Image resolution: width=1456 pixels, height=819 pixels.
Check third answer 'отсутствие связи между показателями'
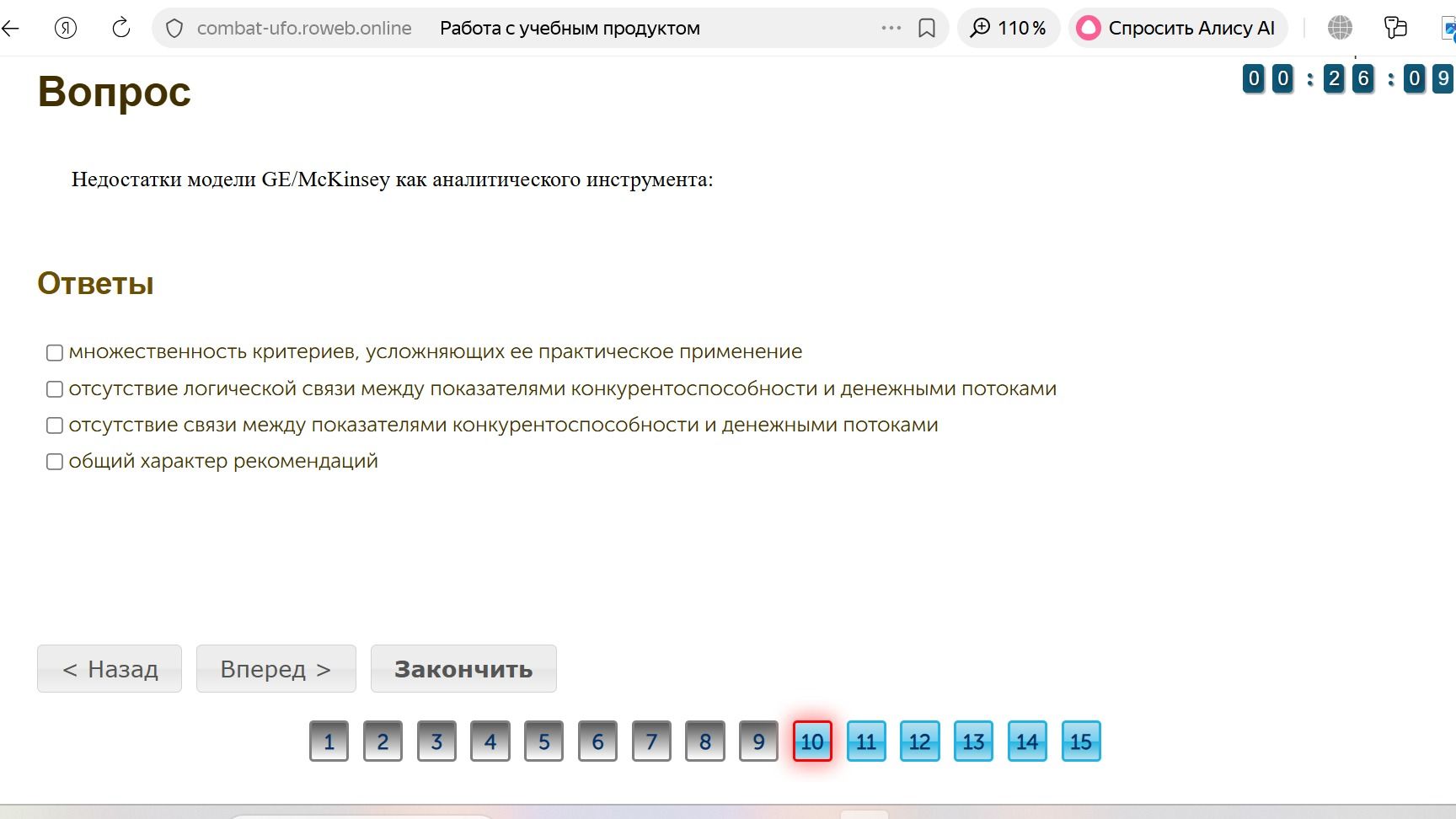pyautogui.click(x=55, y=426)
